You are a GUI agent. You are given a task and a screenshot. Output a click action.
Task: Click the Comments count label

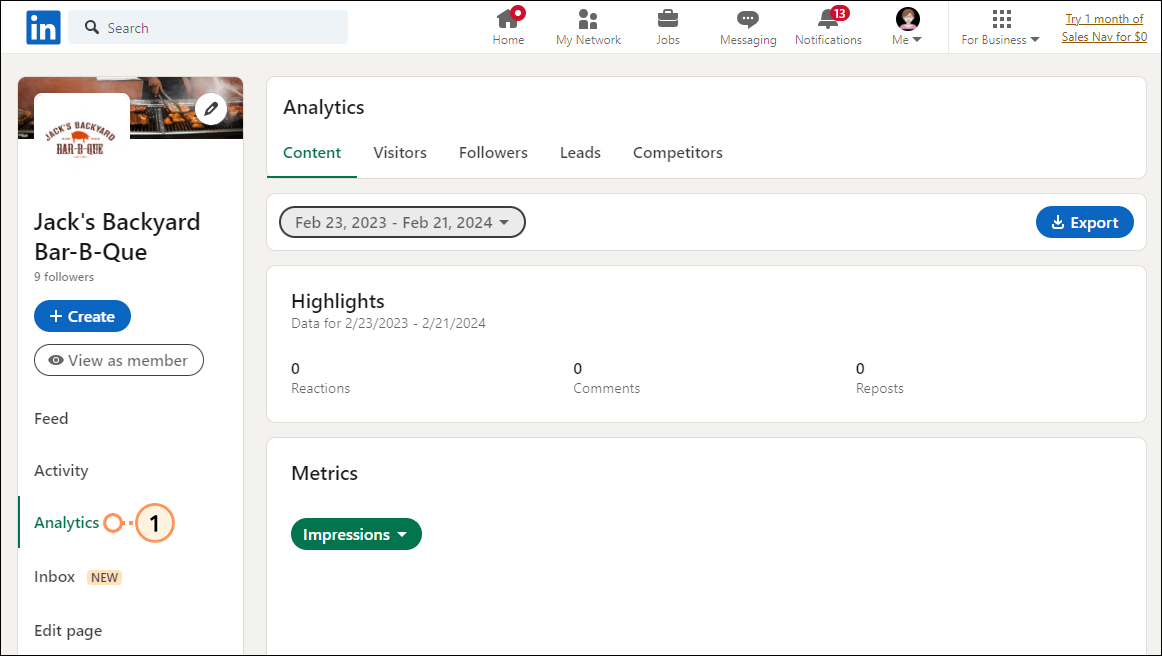pyautogui.click(x=606, y=388)
